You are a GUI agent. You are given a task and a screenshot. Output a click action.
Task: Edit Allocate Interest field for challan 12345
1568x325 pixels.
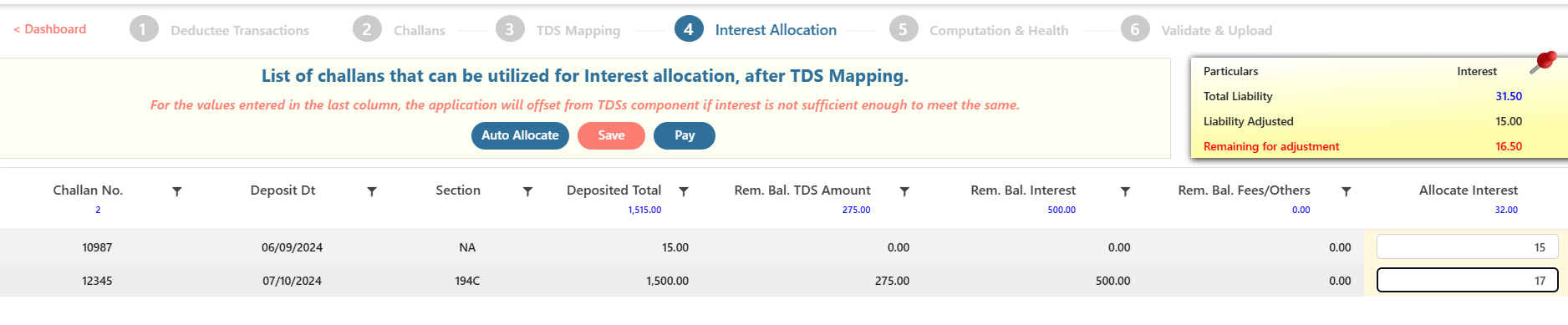click(1467, 280)
